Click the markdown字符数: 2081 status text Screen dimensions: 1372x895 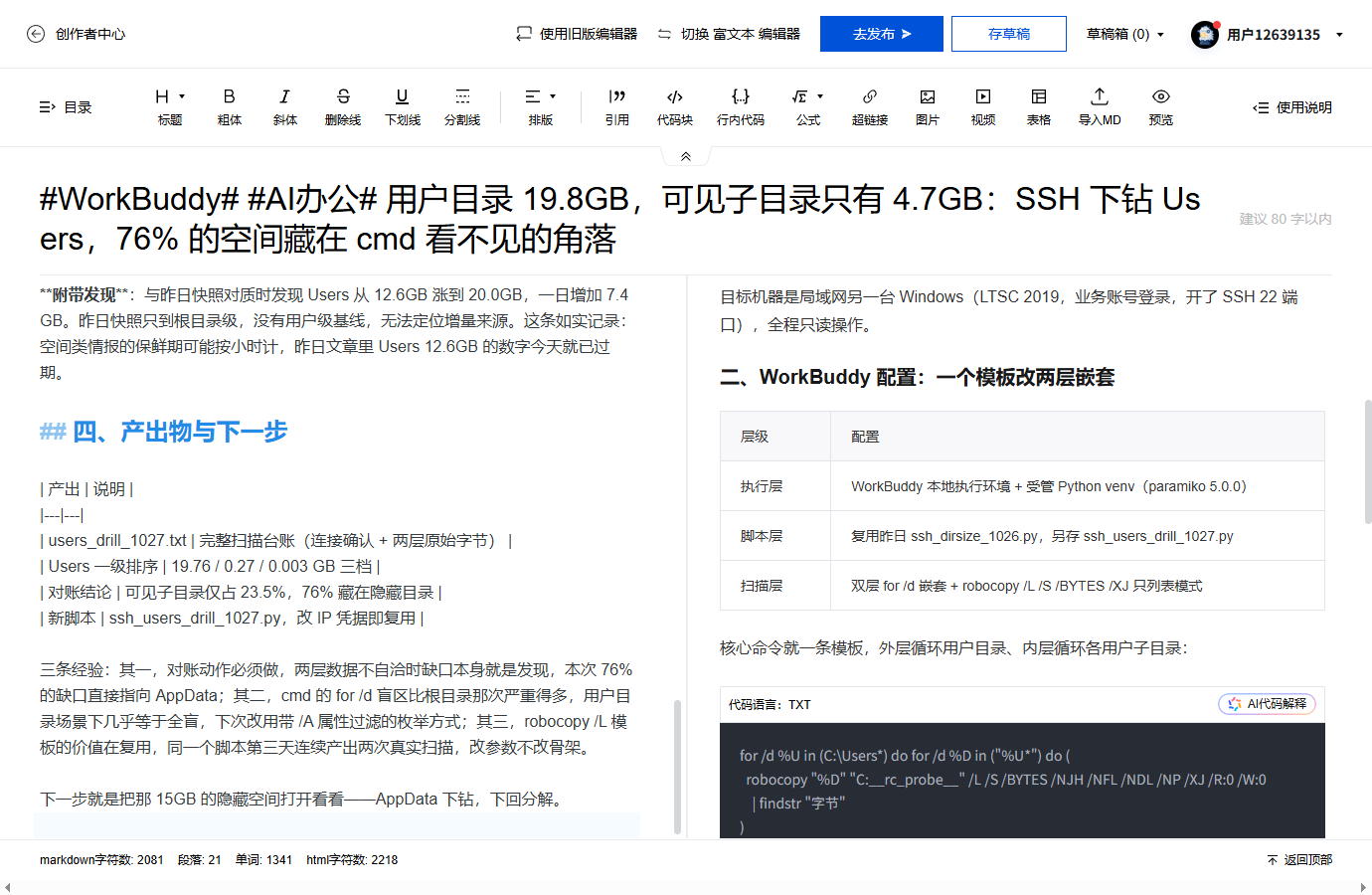[101, 860]
